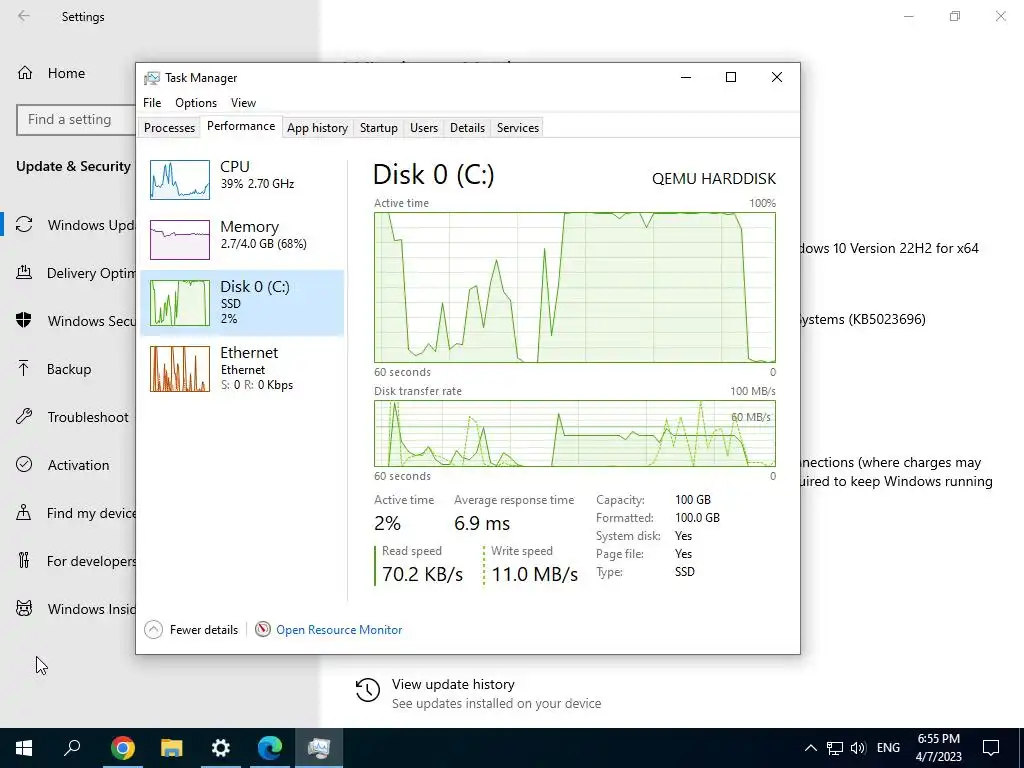Viewport: 1024px width, 768px height.
Task: Switch to the Users tab
Action: point(424,128)
